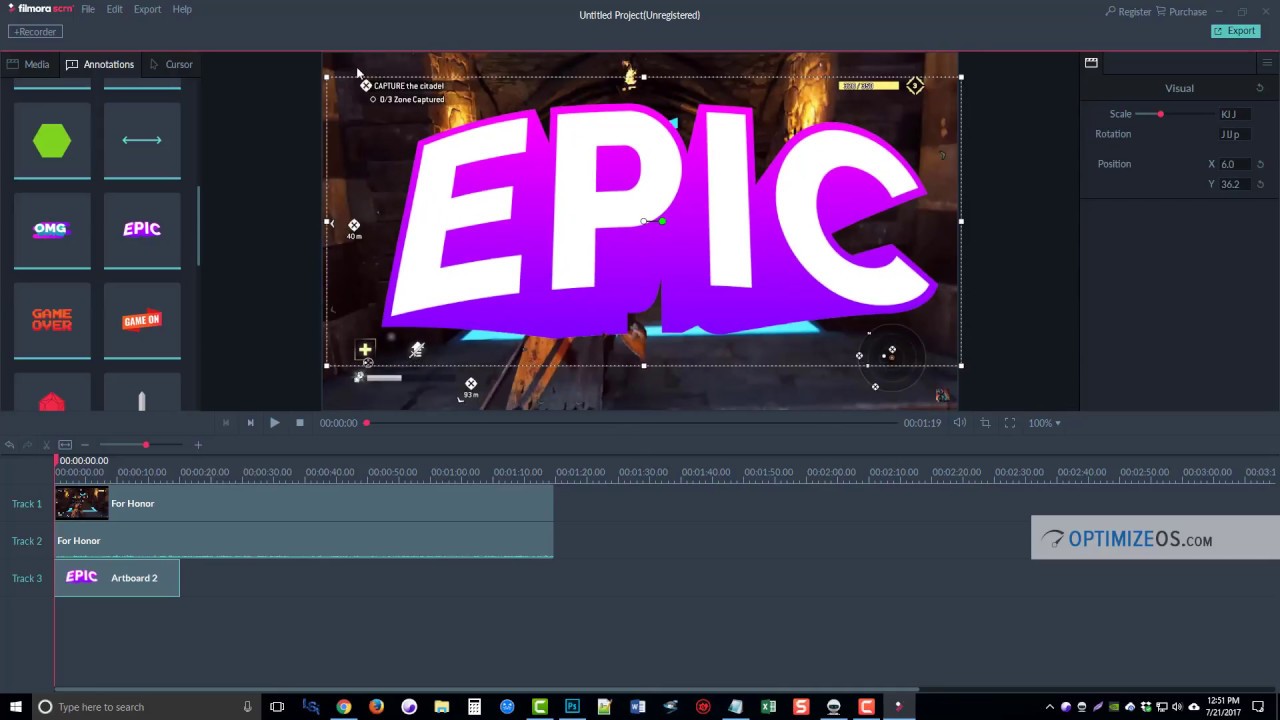The width and height of the screenshot is (1280, 720).
Task: Open the properties panel hamburger menu
Action: click(1267, 63)
